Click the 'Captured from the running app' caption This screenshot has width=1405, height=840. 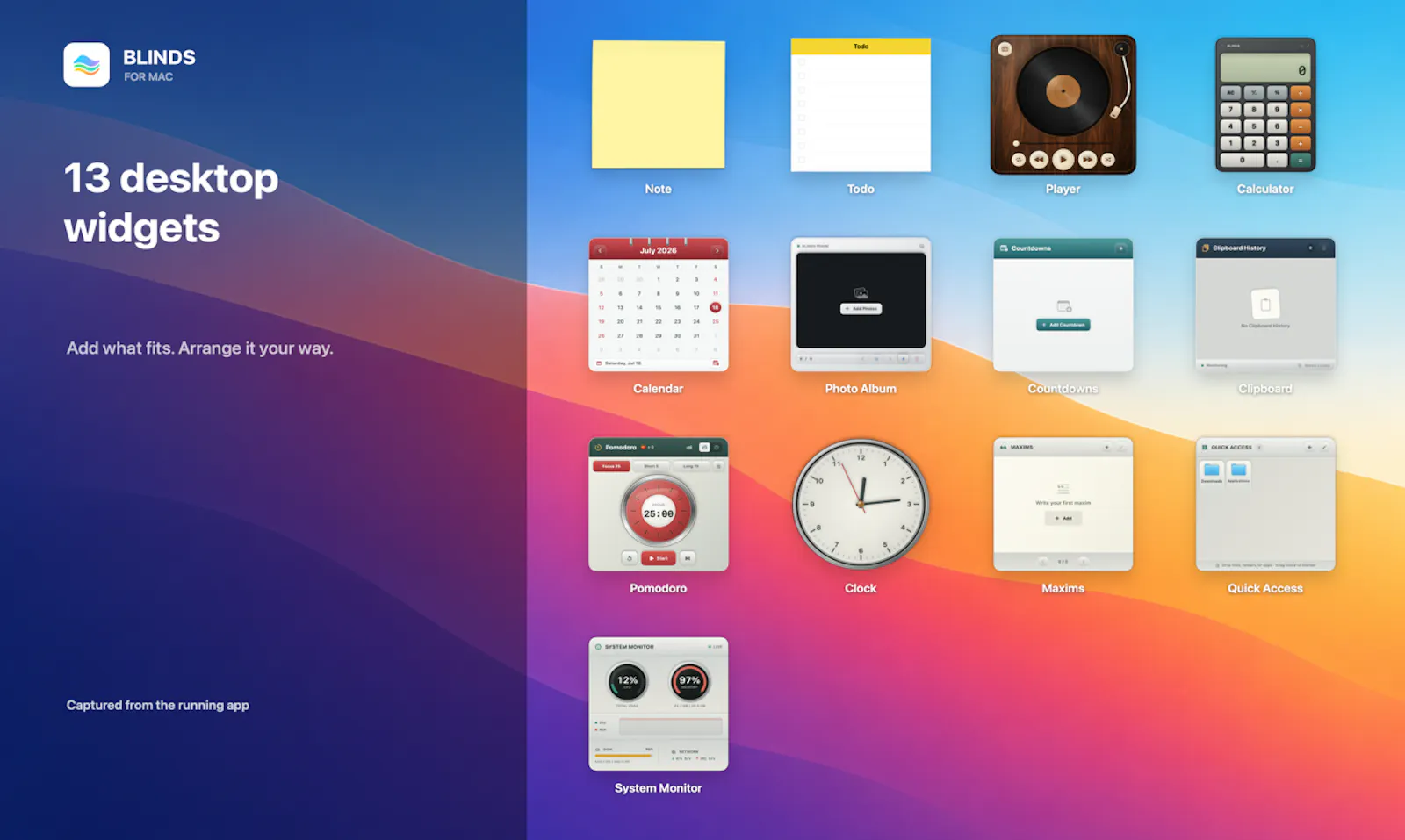click(x=158, y=705)
